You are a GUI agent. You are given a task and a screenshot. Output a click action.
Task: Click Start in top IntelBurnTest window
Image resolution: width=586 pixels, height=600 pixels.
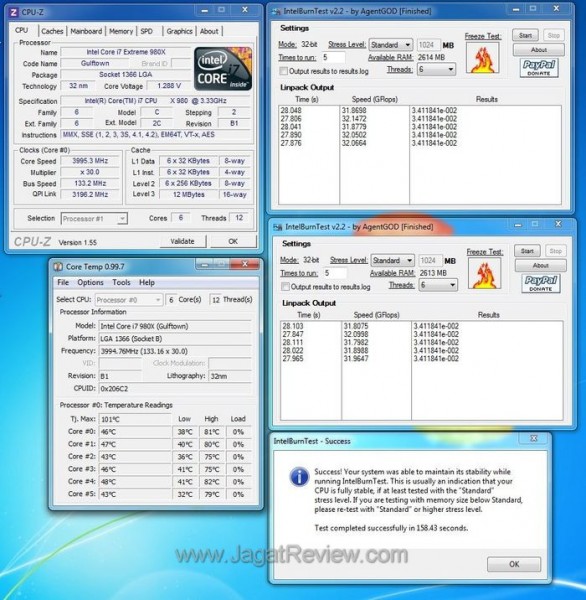coord(525,35)
